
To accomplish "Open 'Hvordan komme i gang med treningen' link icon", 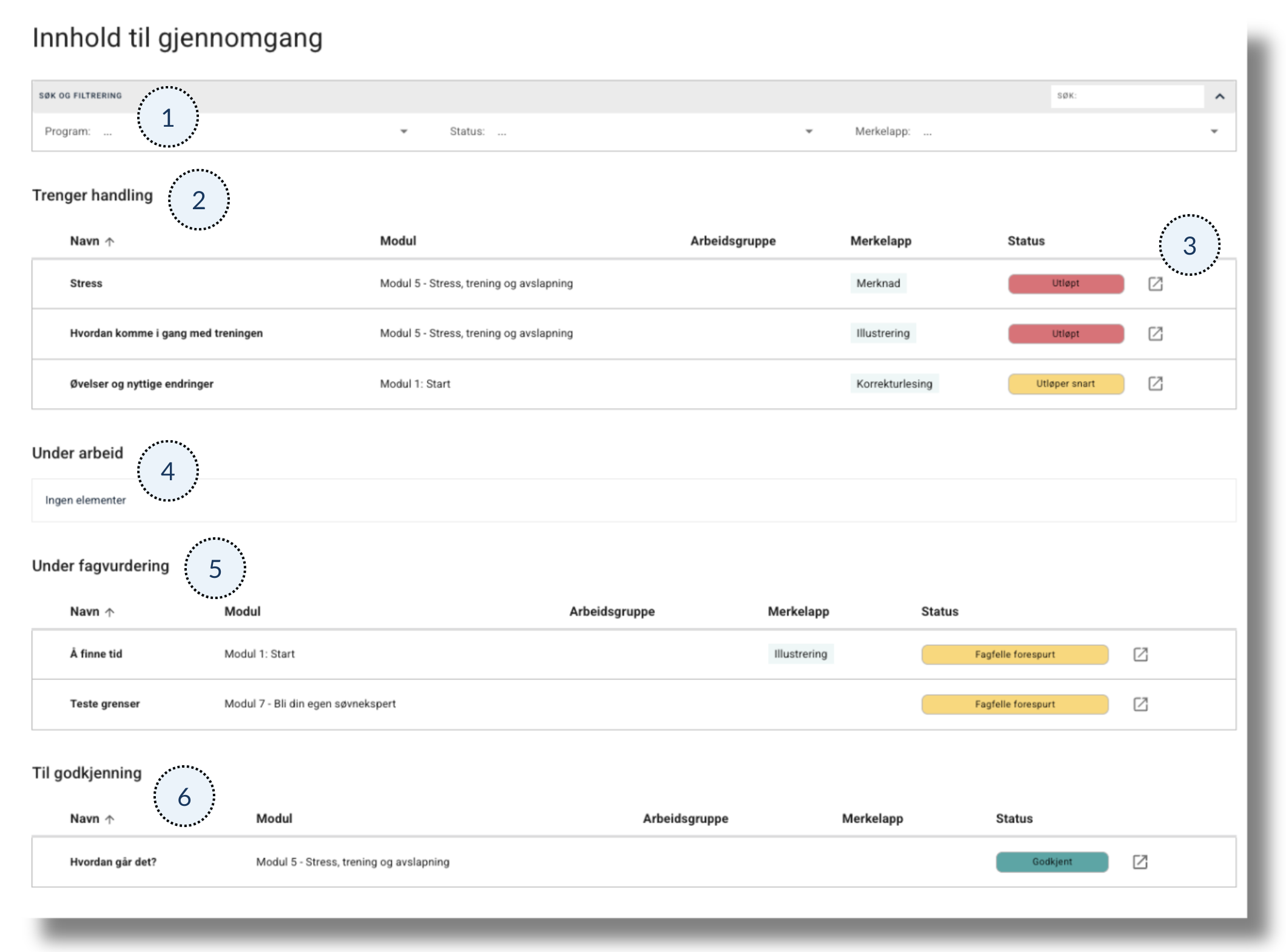I will pos(1155,334).
